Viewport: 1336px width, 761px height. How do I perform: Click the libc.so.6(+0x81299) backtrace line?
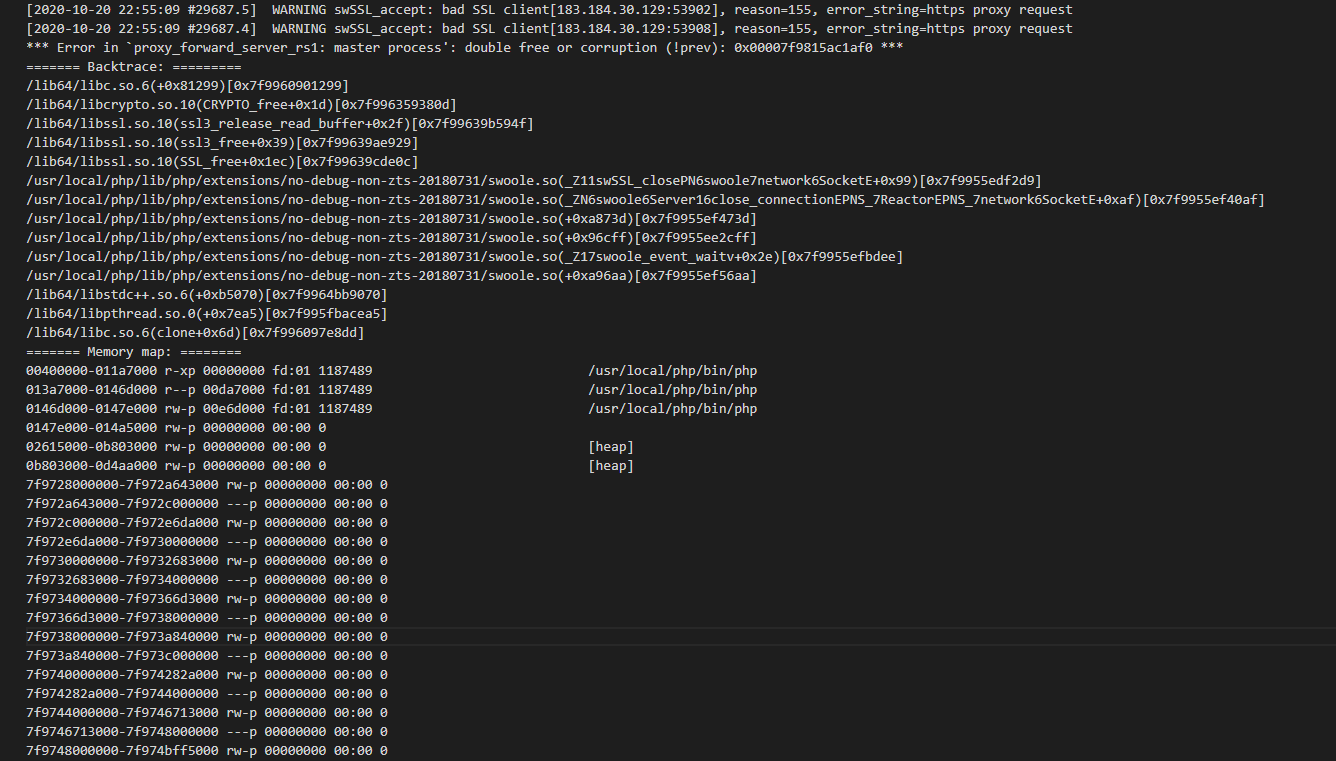pos(187,86)
